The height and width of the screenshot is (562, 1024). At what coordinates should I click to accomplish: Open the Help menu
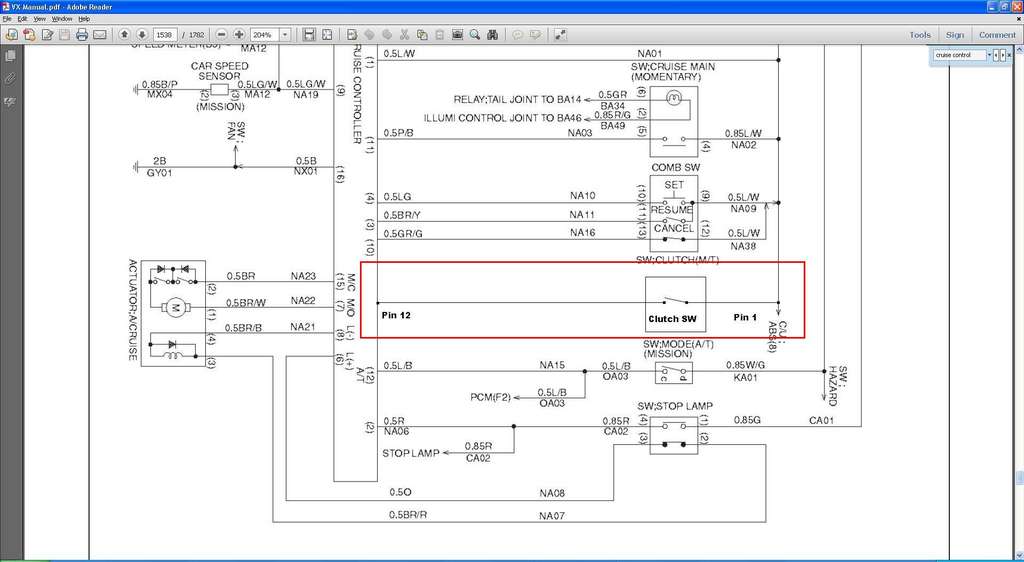pos(84,19)
